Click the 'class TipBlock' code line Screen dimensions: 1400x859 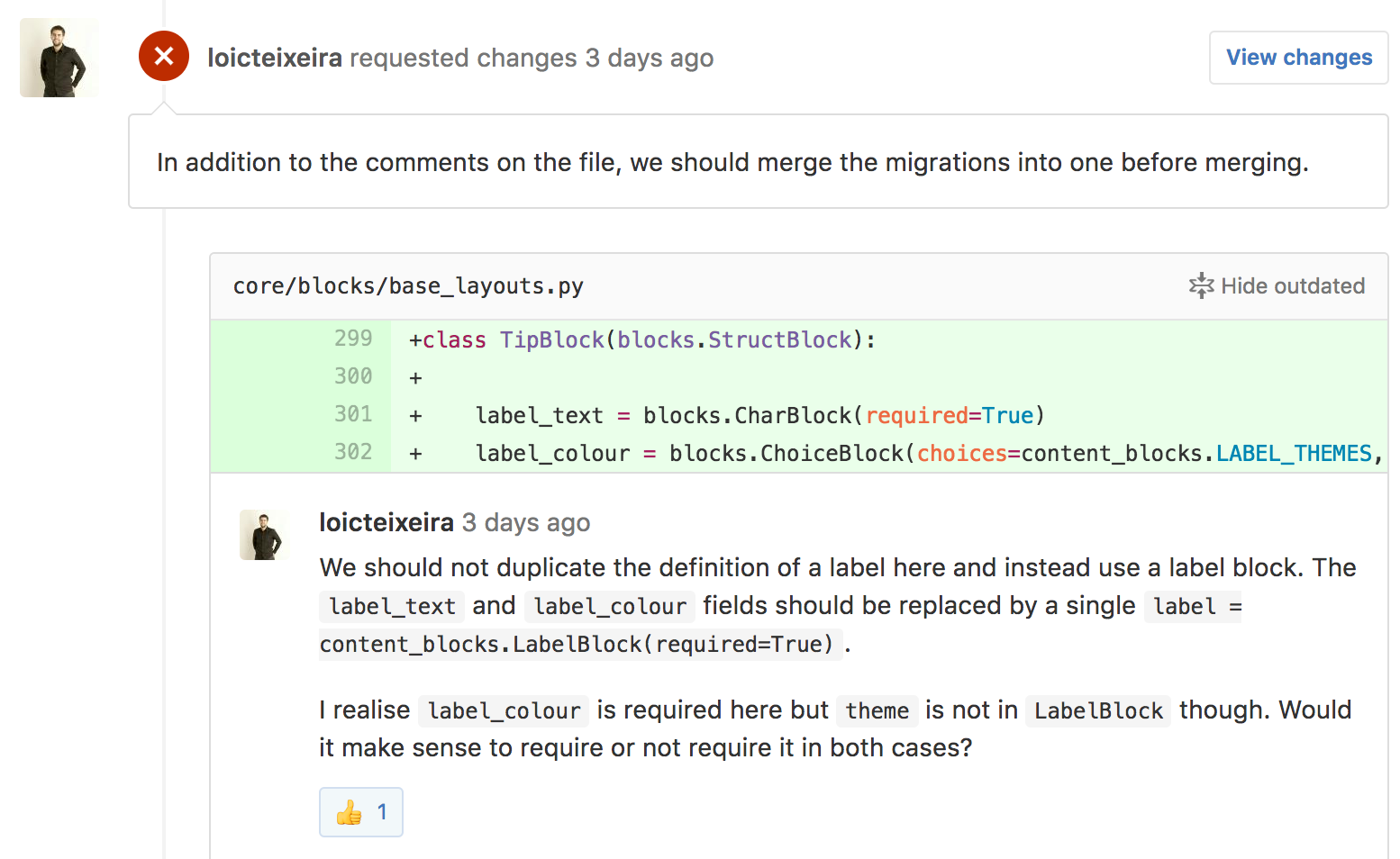point(642,339)
